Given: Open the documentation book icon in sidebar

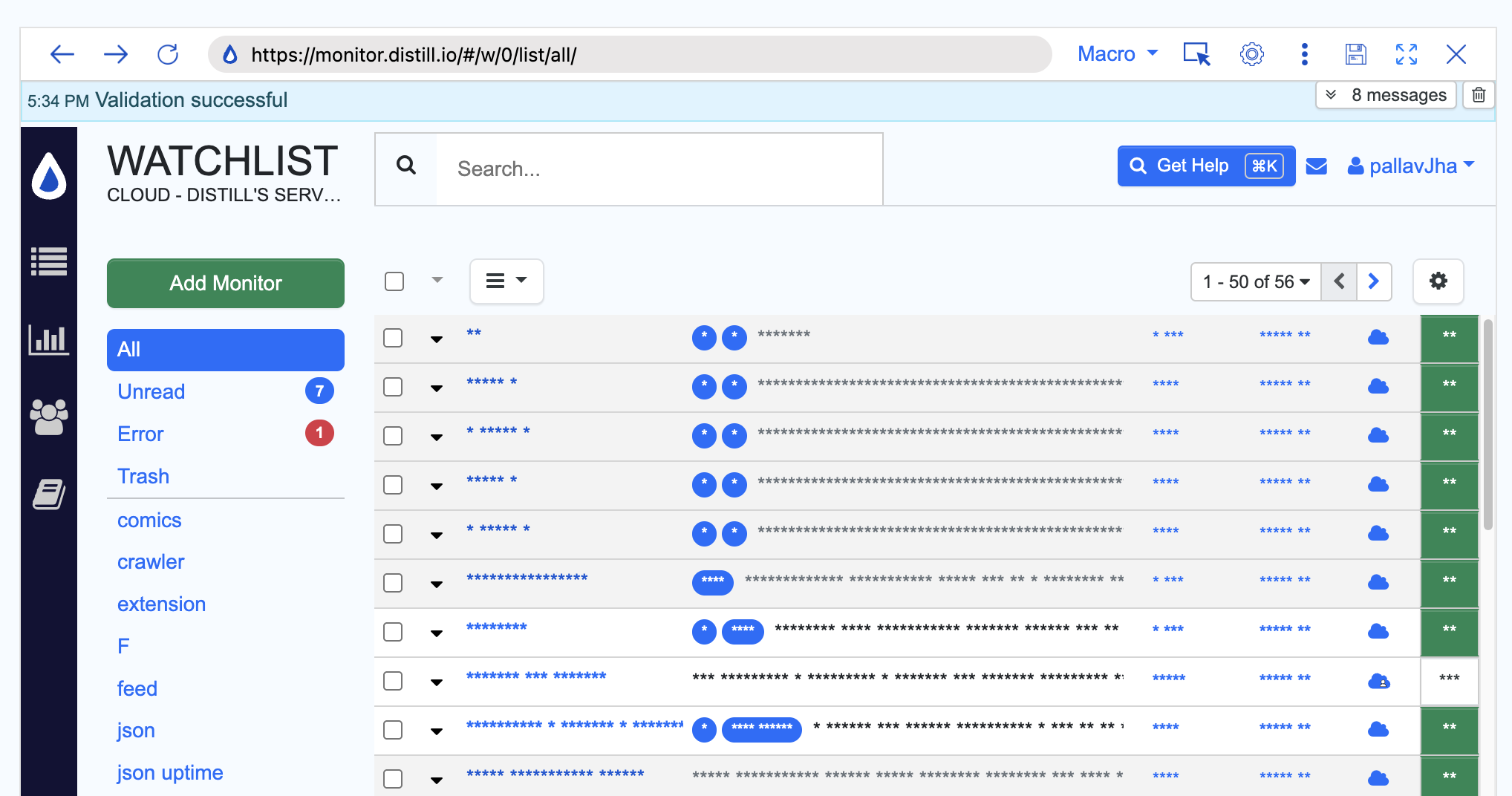Looking at the screenshot, I should tap(49, 494).
